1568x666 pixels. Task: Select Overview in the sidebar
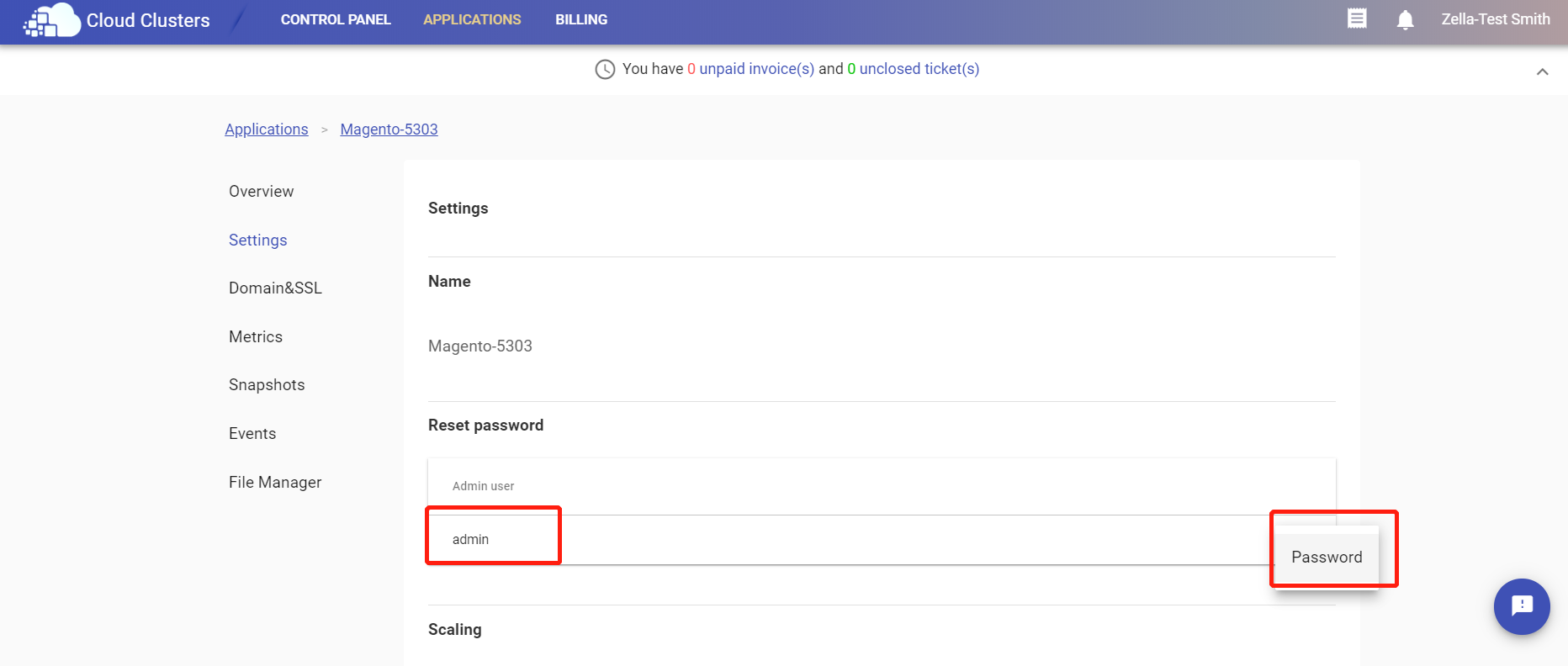262,192
